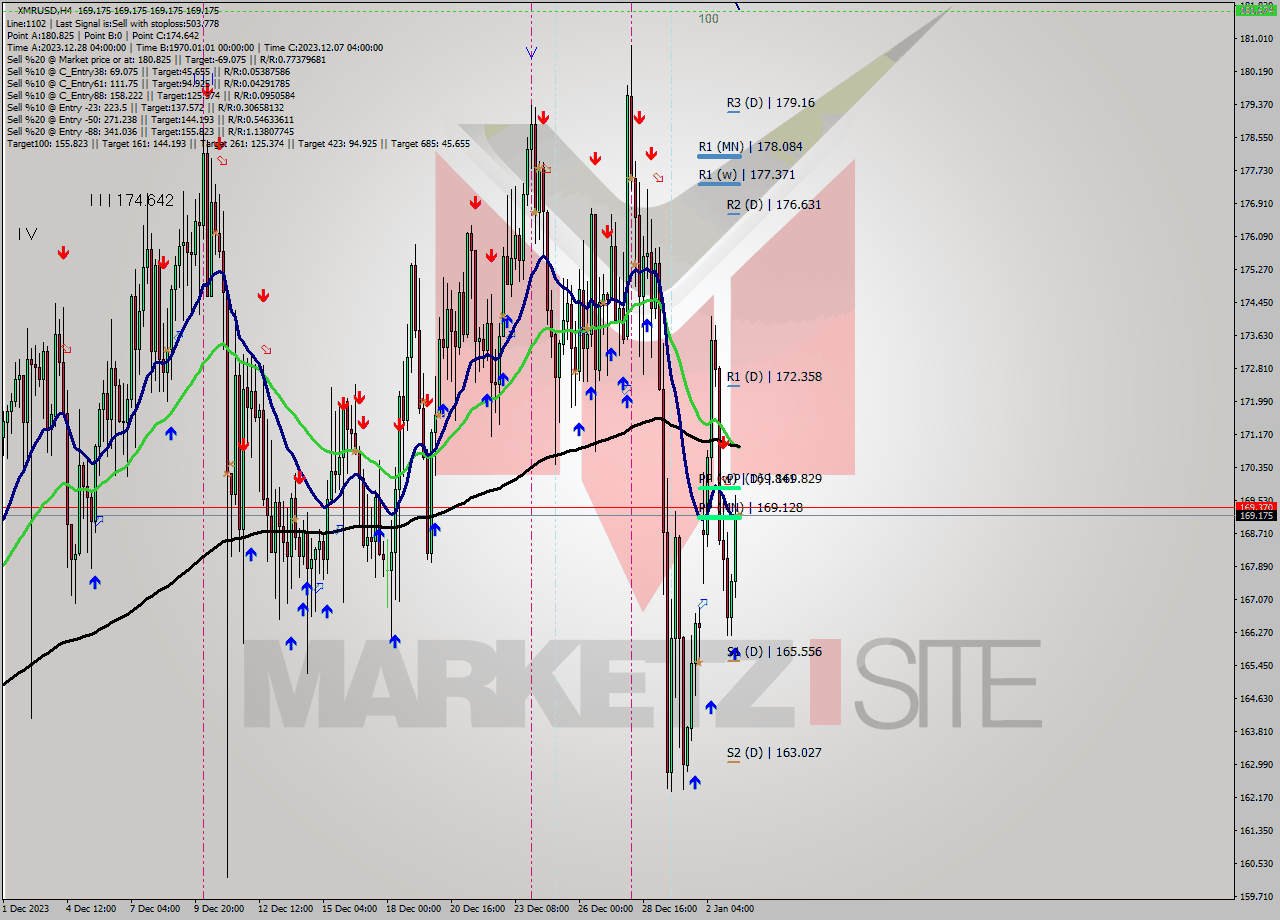1280x920 pixels.
Task: Click the blue line marker under R1 (MN)
Action: [719, 156]
